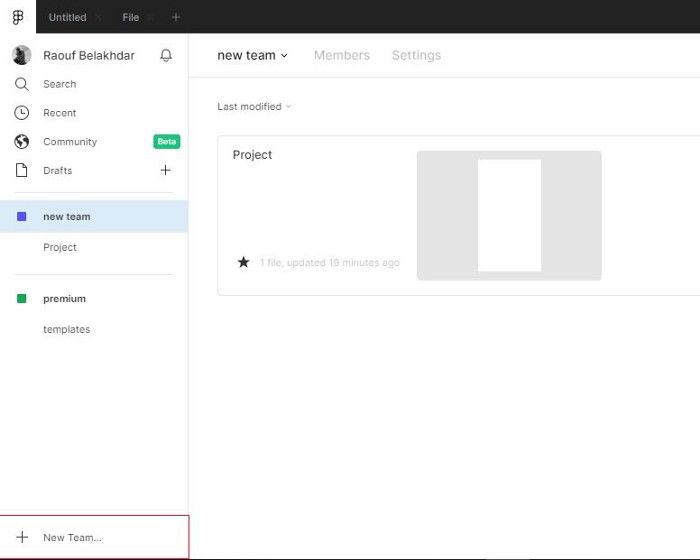Click the green premium team color square
The width and height of the screenshot is (700, 560).
tap(21, 298)
